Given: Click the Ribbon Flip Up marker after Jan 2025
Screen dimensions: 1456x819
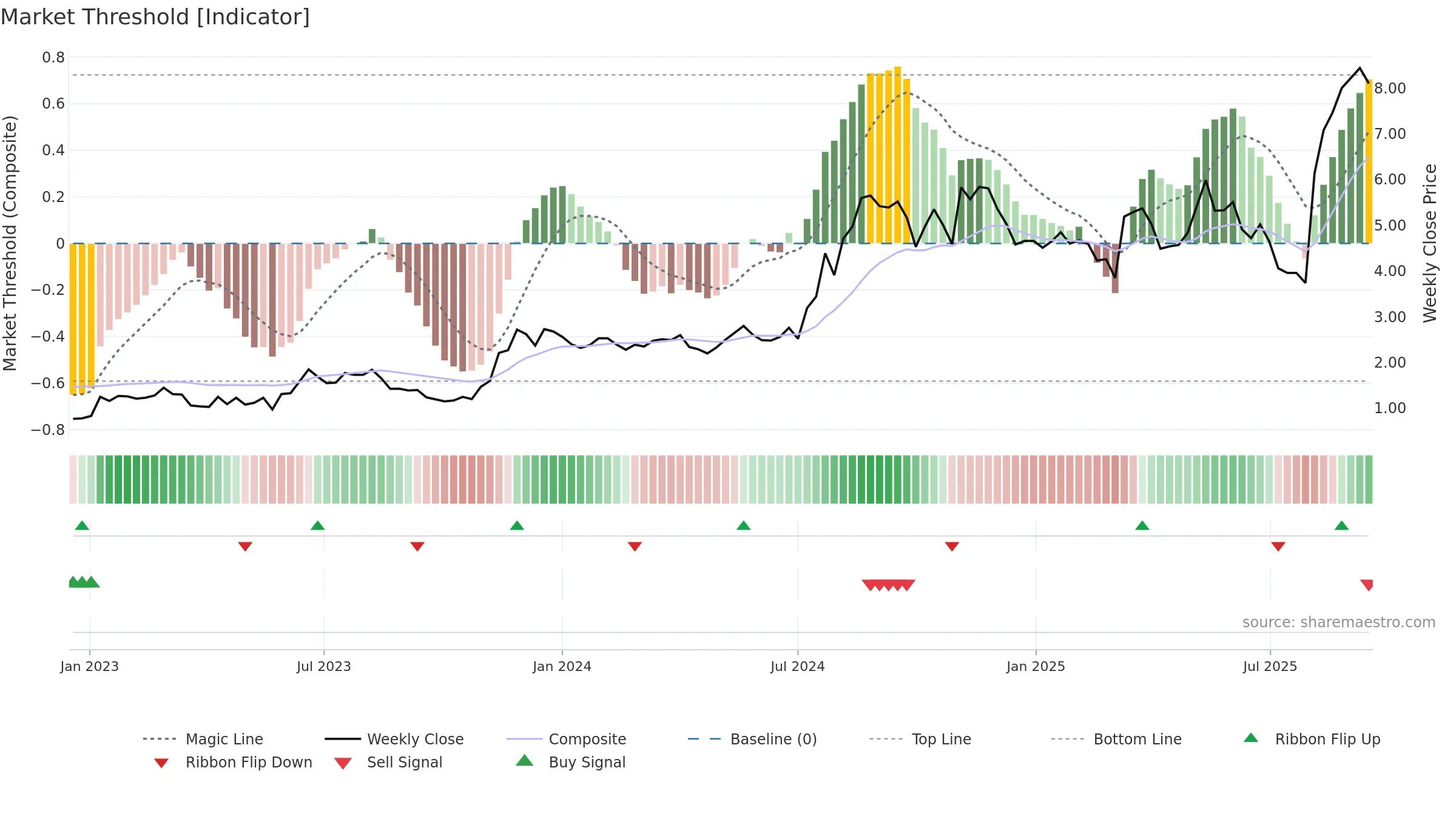Looking at the screenshot, I should pos(1142,525).
